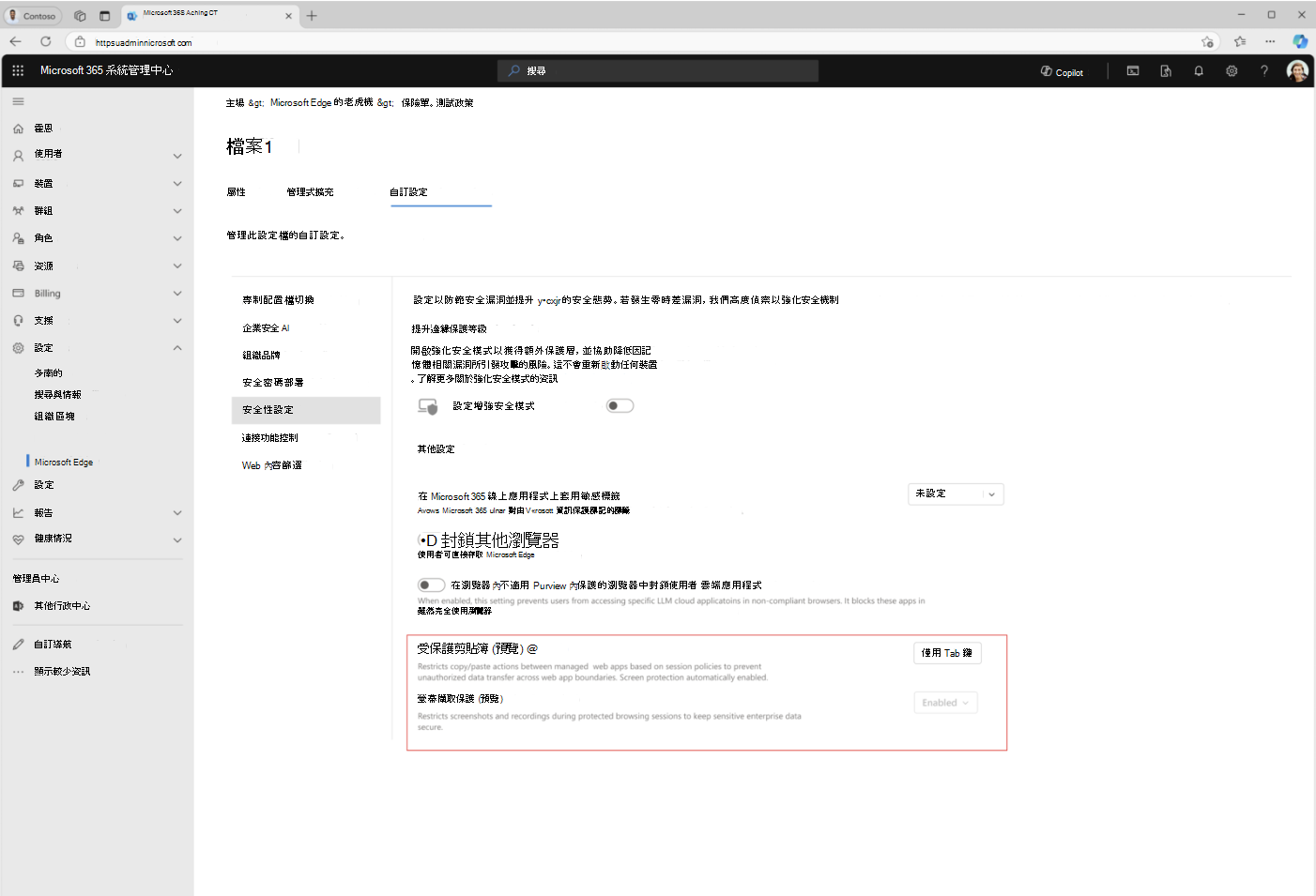The height and width of the screenshot is (896, 1316).
Task: Open the 角色 roles section icon
Action: tap(18, 238)
